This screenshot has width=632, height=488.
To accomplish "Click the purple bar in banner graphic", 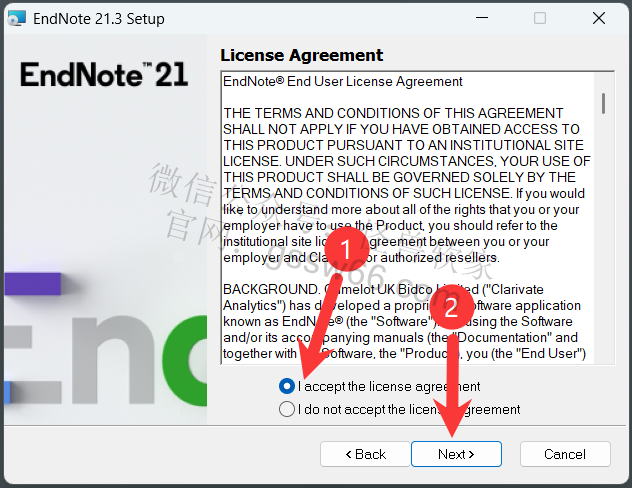I will click(33, 284).
